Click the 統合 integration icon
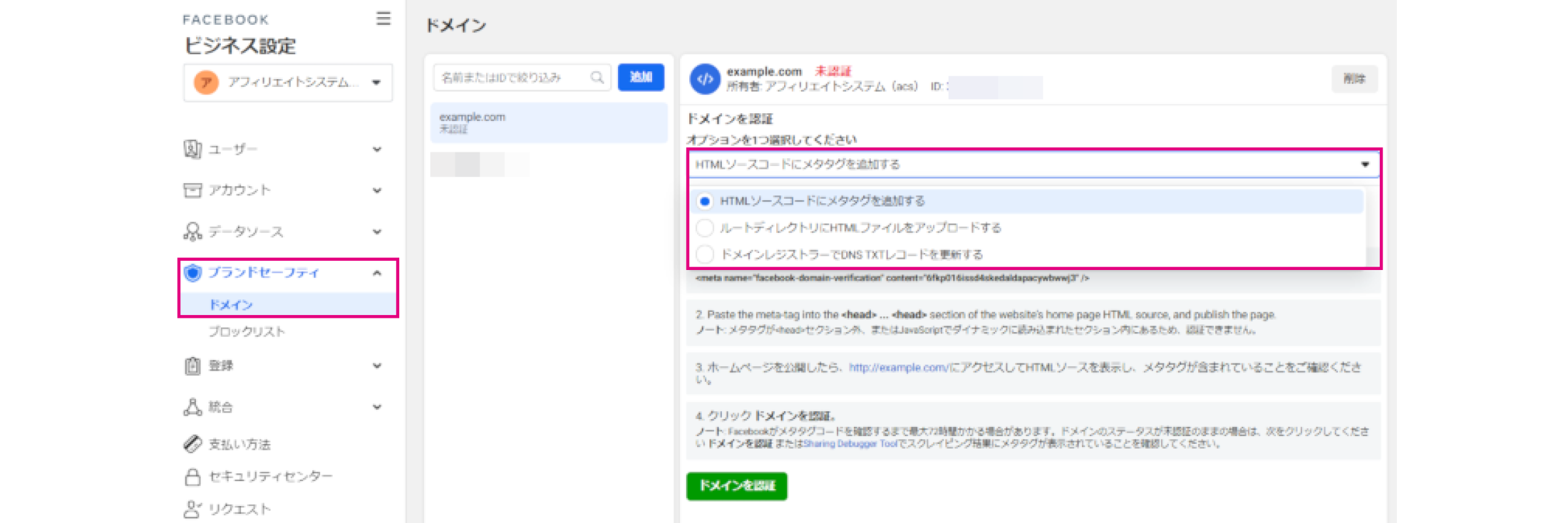Image resolution: width=1568 pixels, height=523 pixels. 192,407
